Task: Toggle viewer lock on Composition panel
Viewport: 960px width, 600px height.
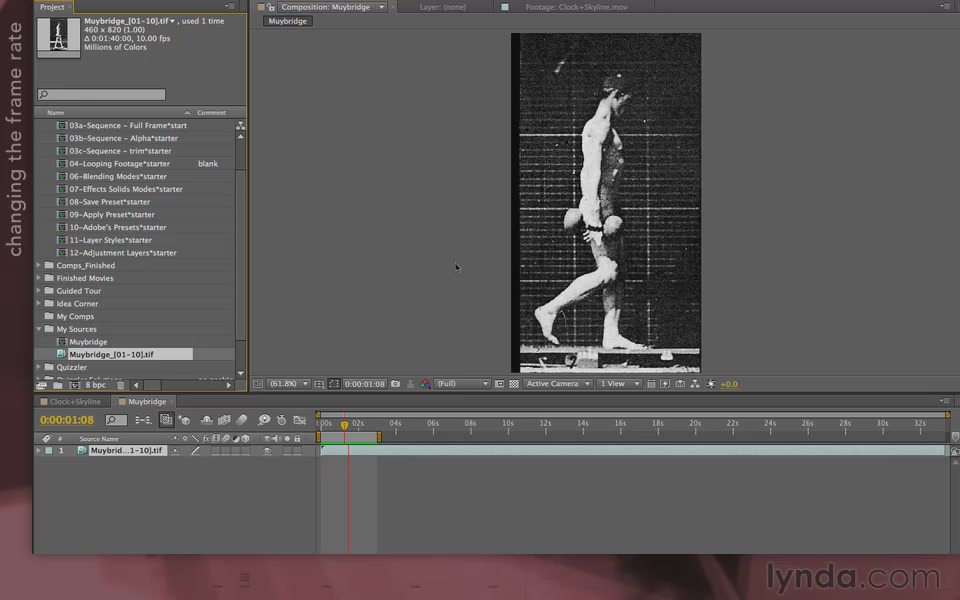Action: (271, 7)
